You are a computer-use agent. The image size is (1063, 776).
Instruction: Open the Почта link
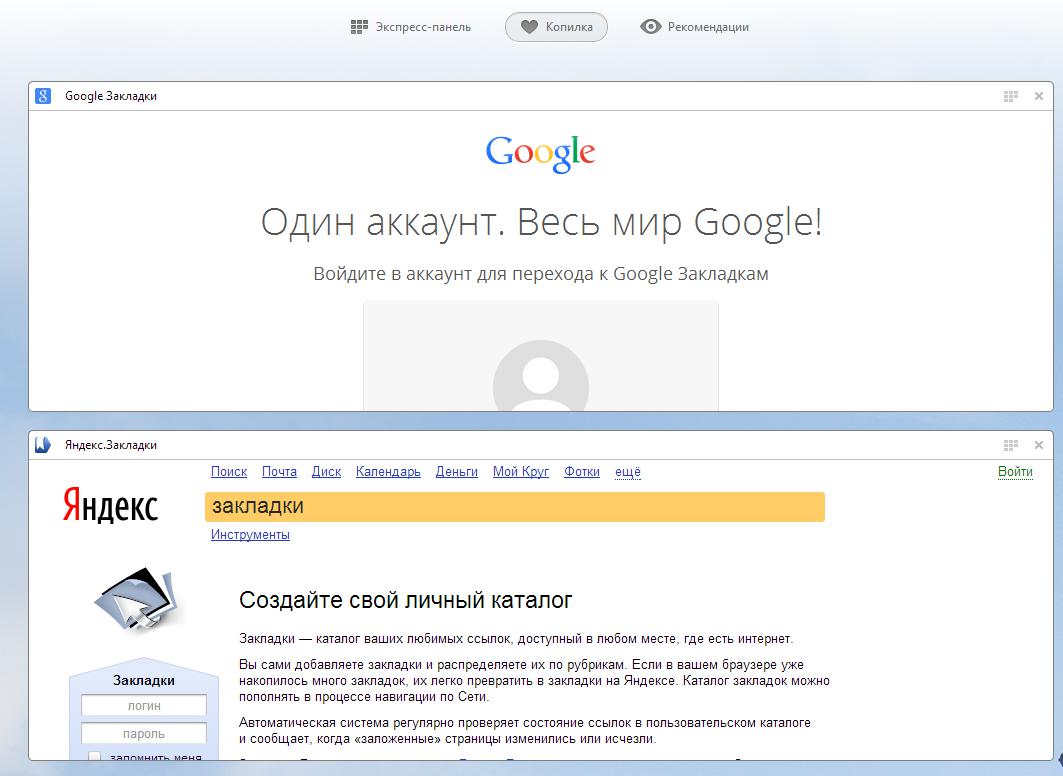[279, 472]
